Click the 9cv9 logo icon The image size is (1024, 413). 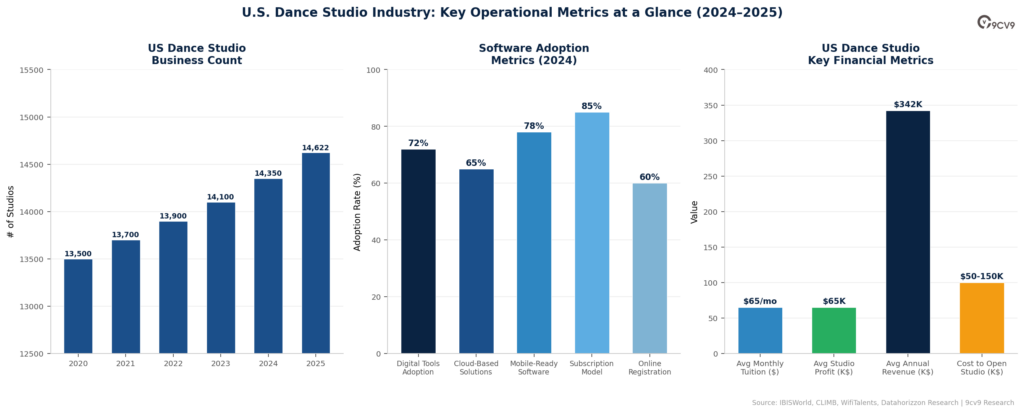point(995,22)
